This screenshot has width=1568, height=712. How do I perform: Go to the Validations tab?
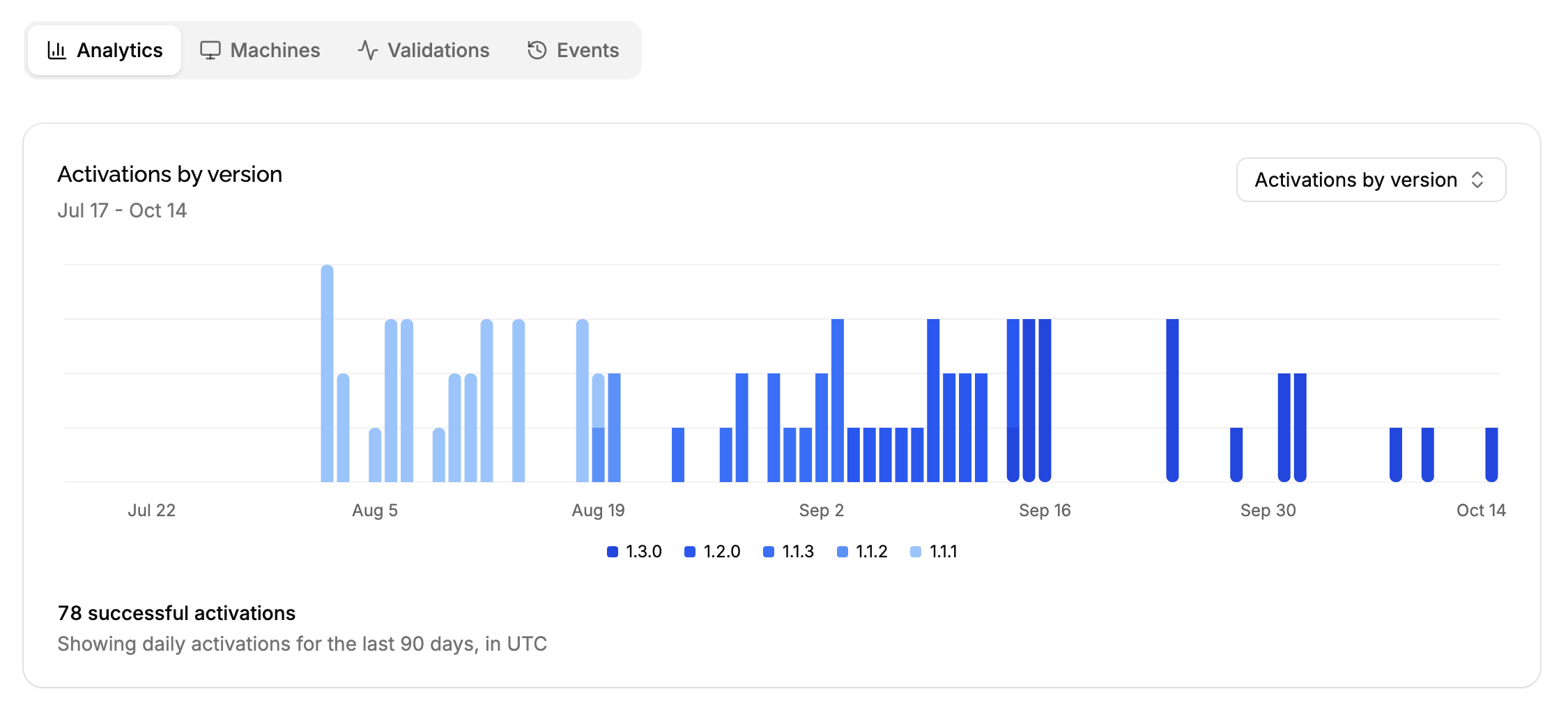pos(424,50)
